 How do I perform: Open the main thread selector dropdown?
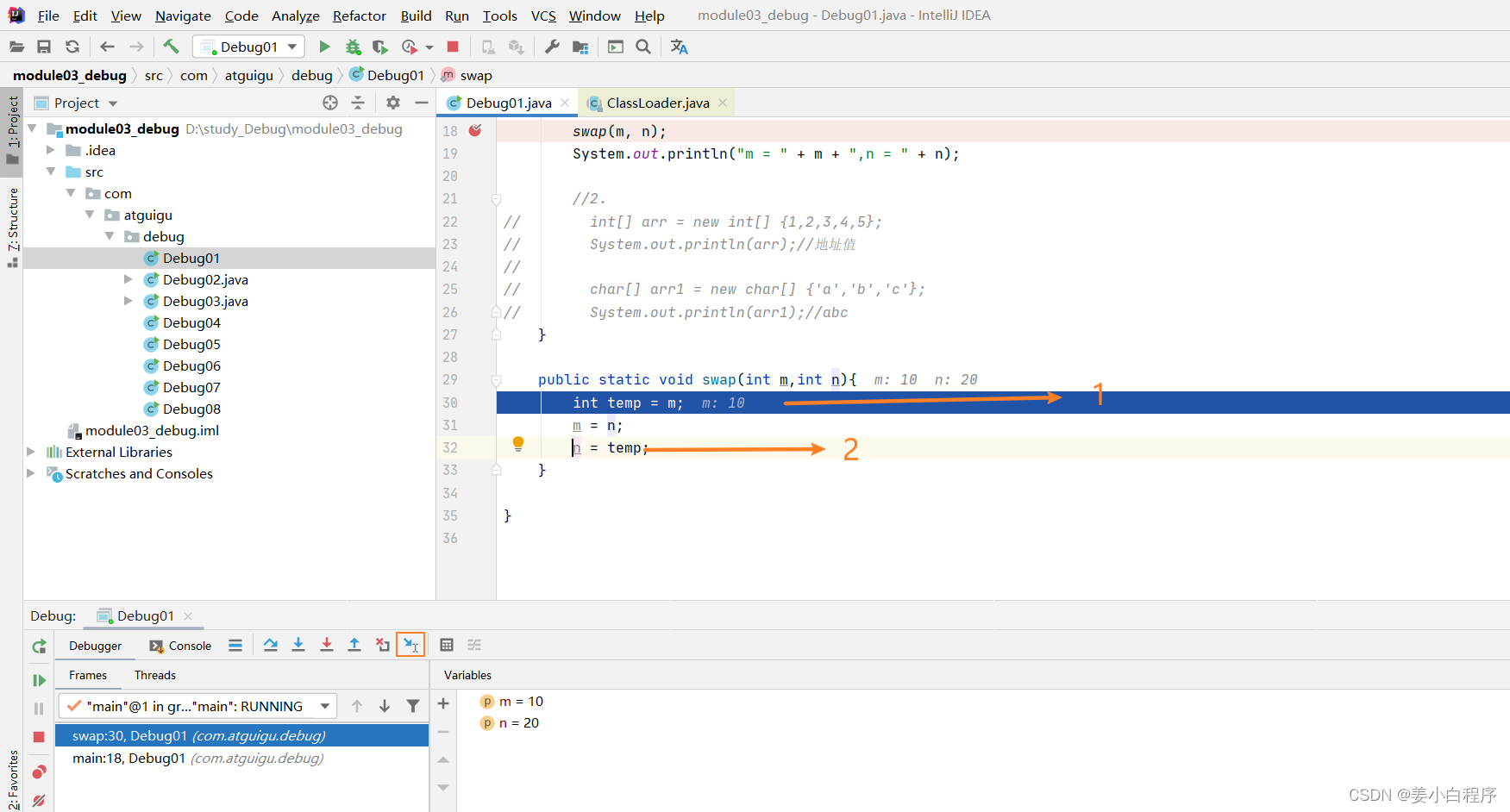click(197, 706)
